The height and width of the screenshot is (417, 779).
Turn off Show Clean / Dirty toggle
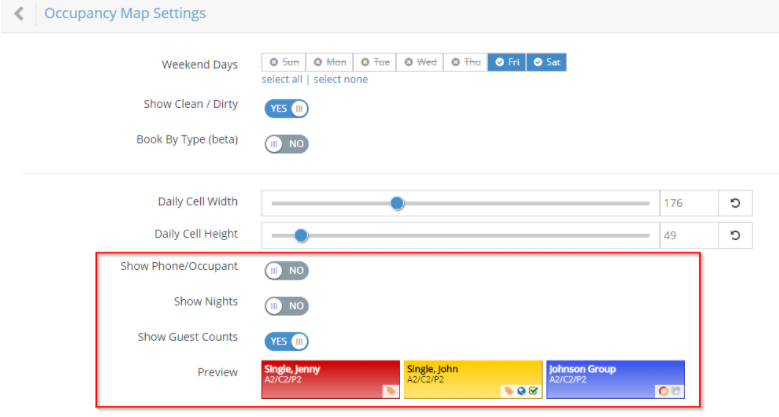(x=286, y=108)
